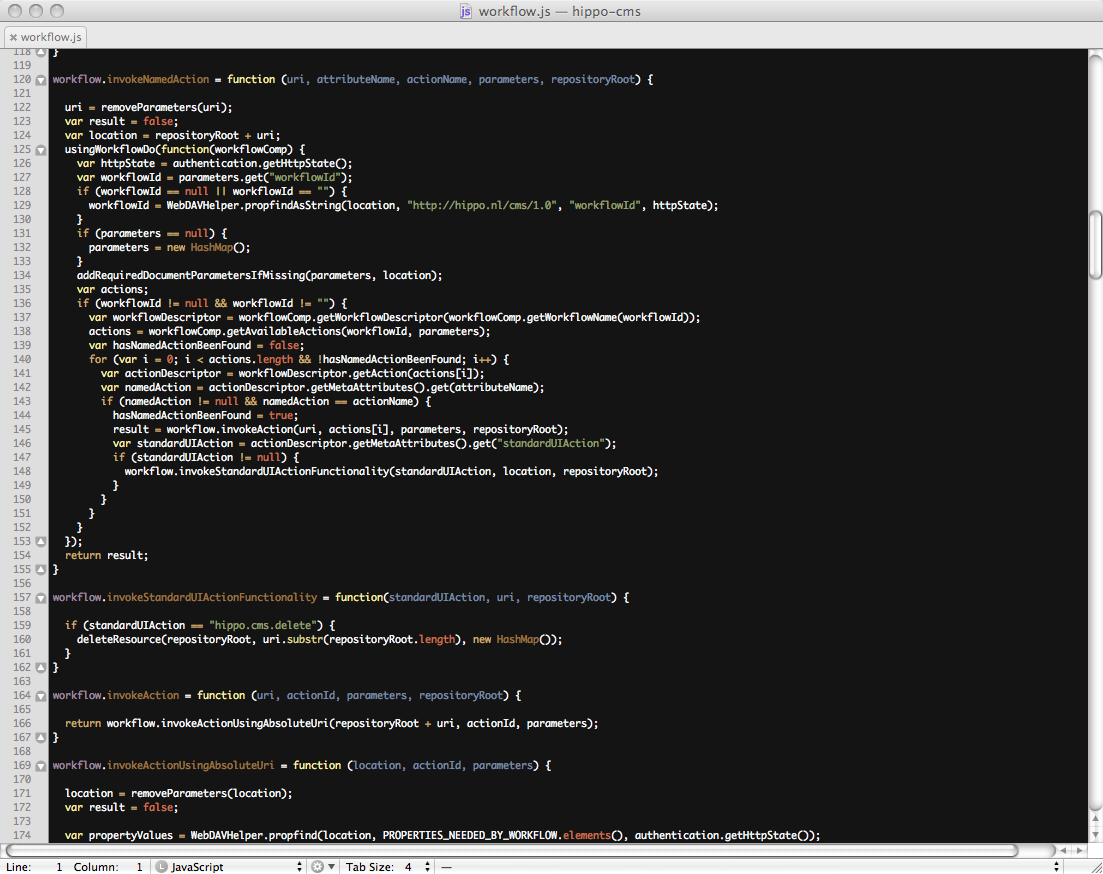This screenshot has height=874, width=1103.
Task: Open the JavaScript language dropdown
Action: point(228,866)
